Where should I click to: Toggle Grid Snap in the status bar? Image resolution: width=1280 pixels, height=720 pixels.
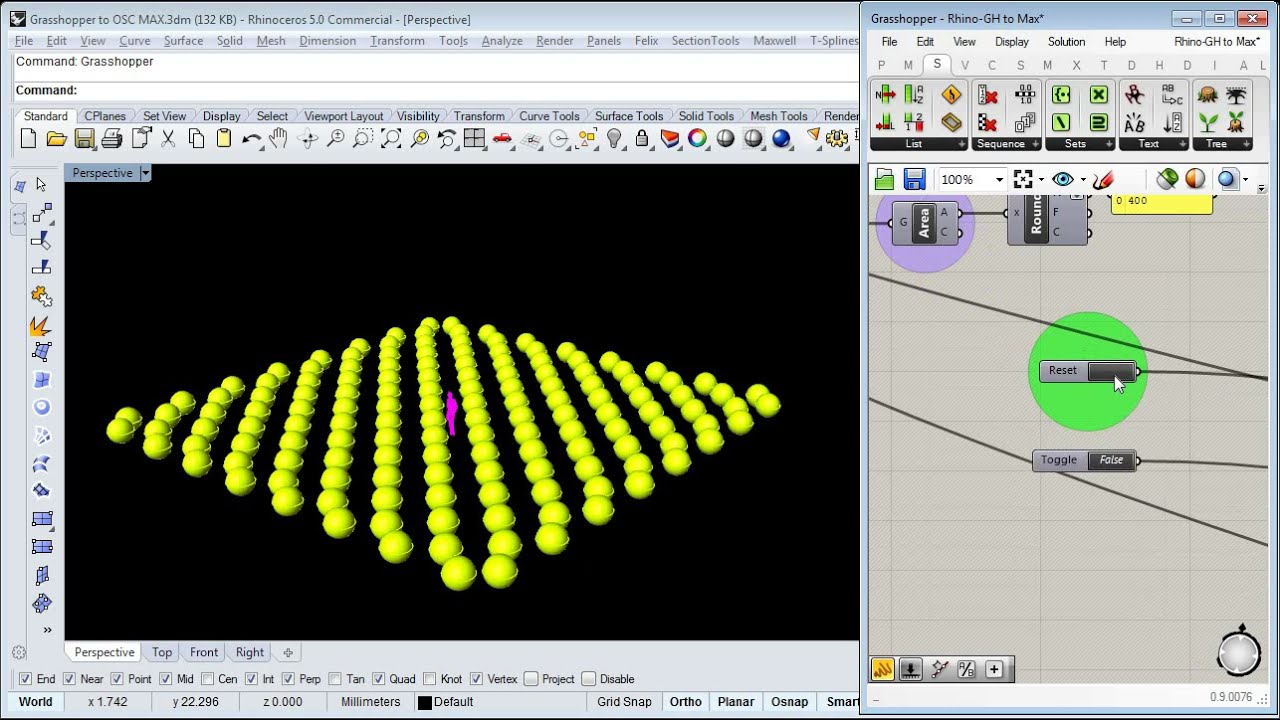[624, 702]
